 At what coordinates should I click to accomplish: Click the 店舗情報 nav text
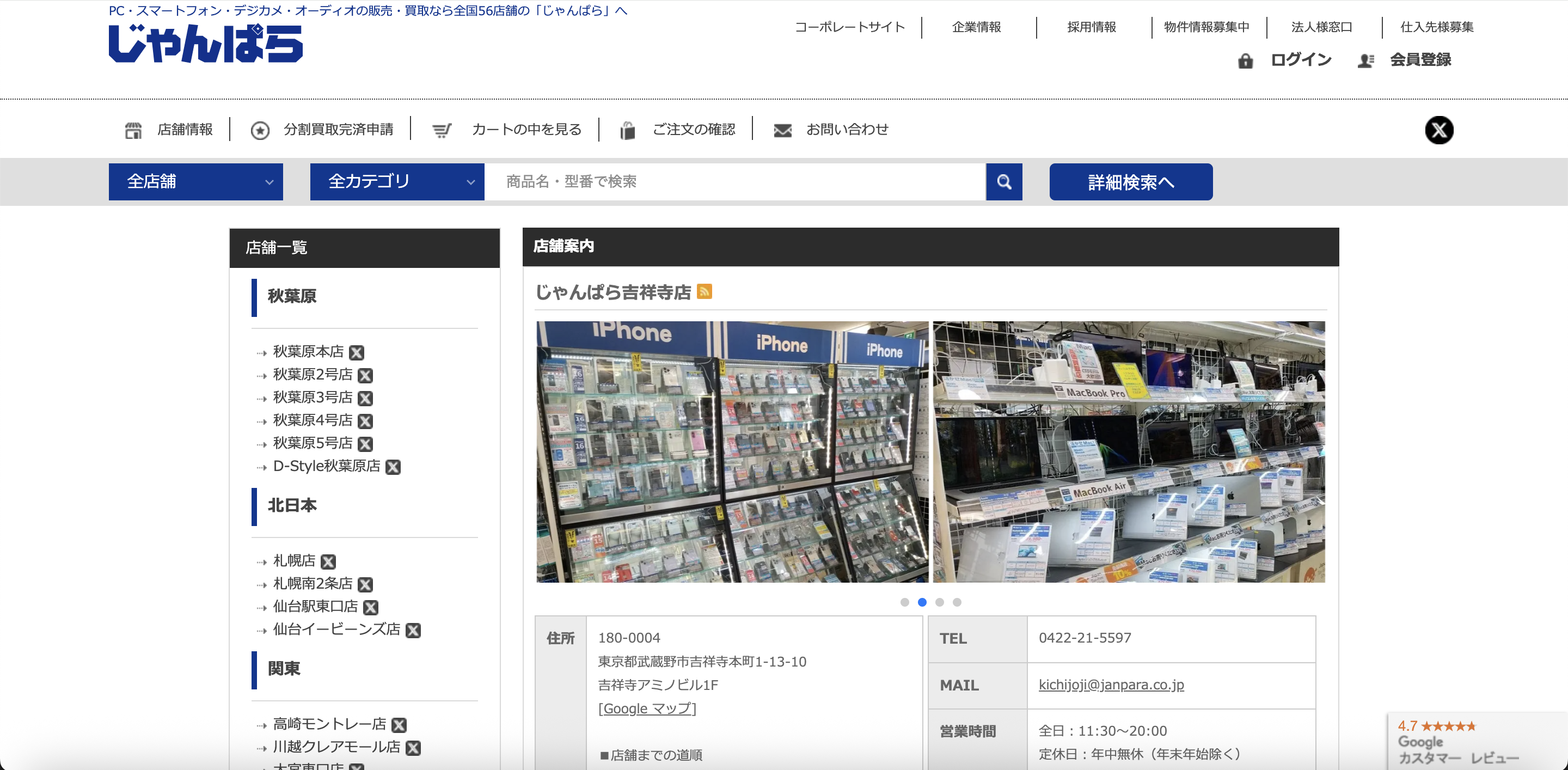[185, 129]
